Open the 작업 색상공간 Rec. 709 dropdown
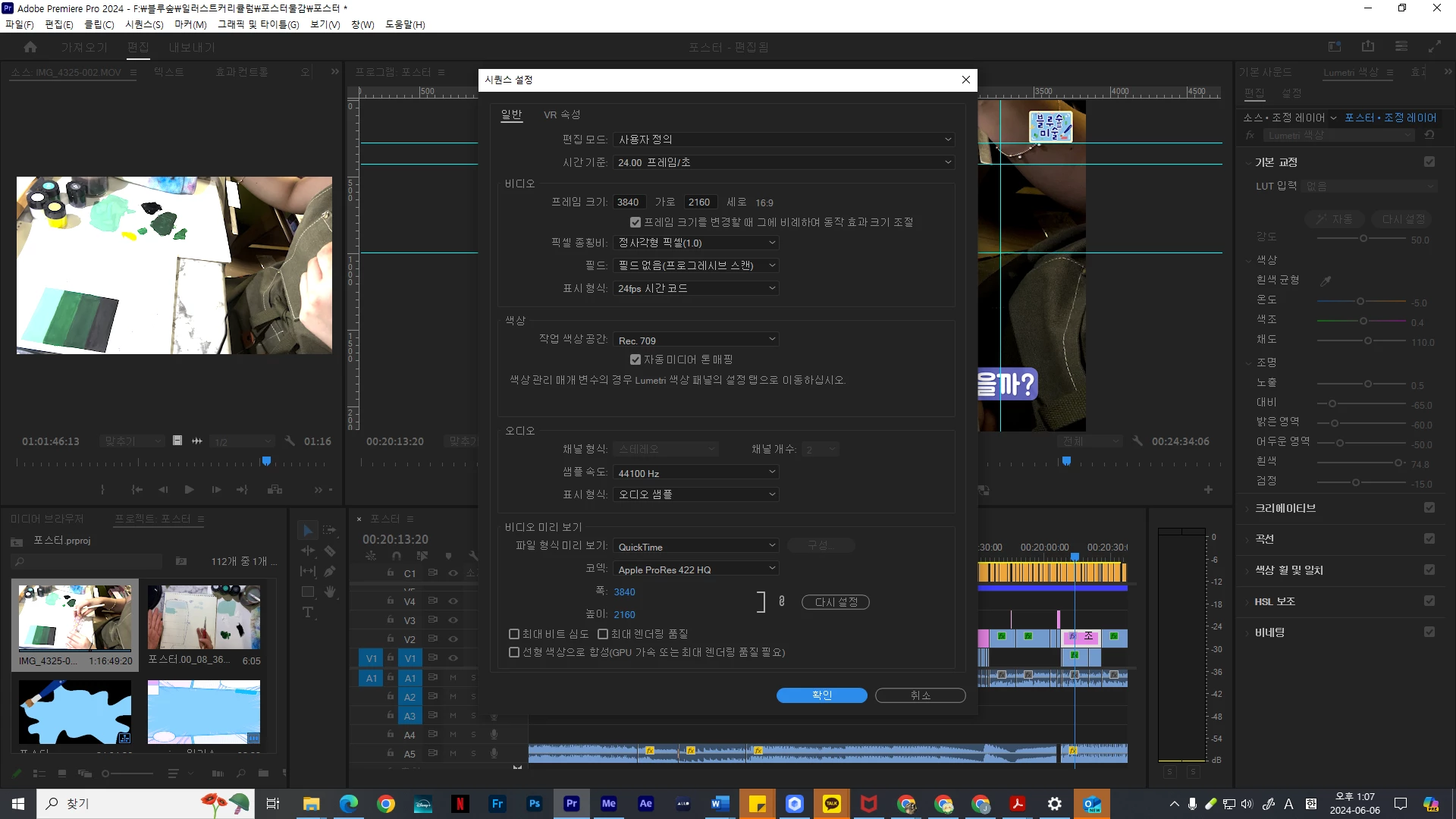Image resolution: width=1456 pixels, height=819 pixels. tap(695, 340)
